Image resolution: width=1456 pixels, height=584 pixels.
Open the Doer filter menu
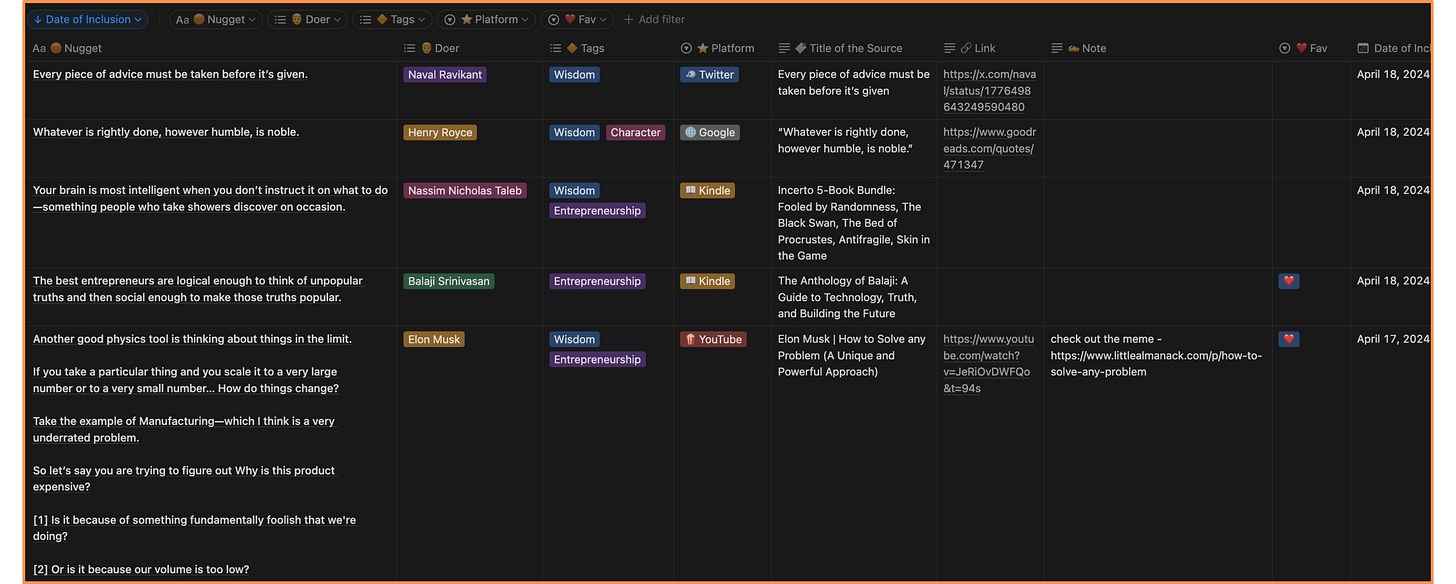307,19
